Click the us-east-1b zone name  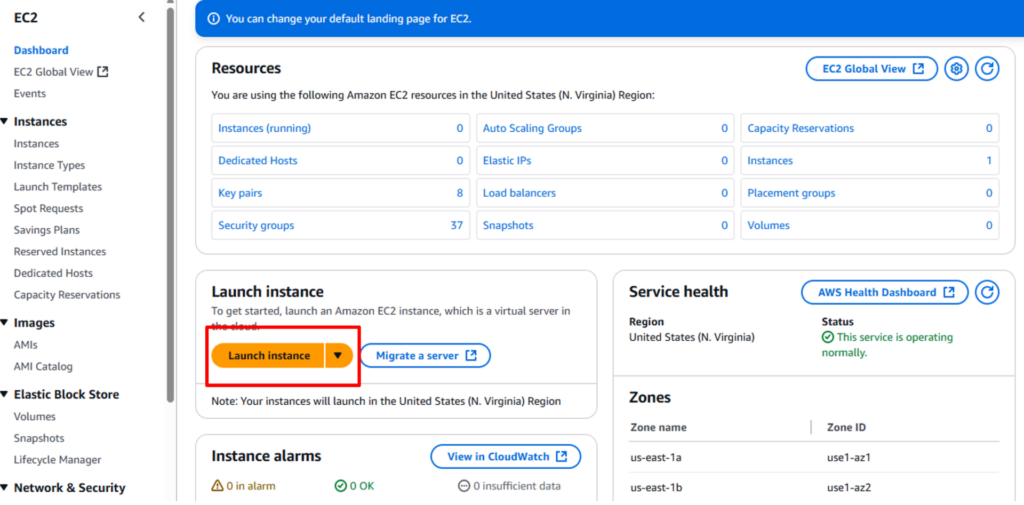656,487
